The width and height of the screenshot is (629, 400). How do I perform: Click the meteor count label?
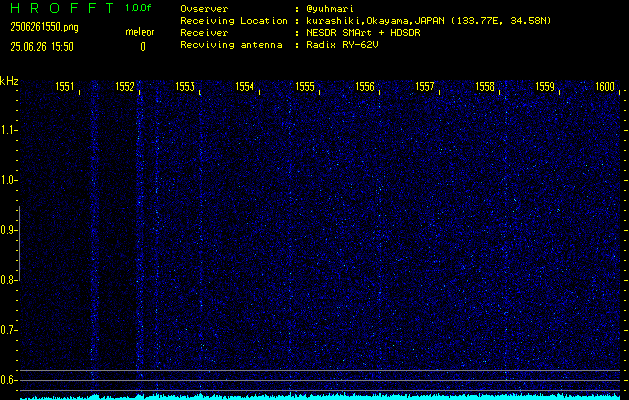point(140,32)
